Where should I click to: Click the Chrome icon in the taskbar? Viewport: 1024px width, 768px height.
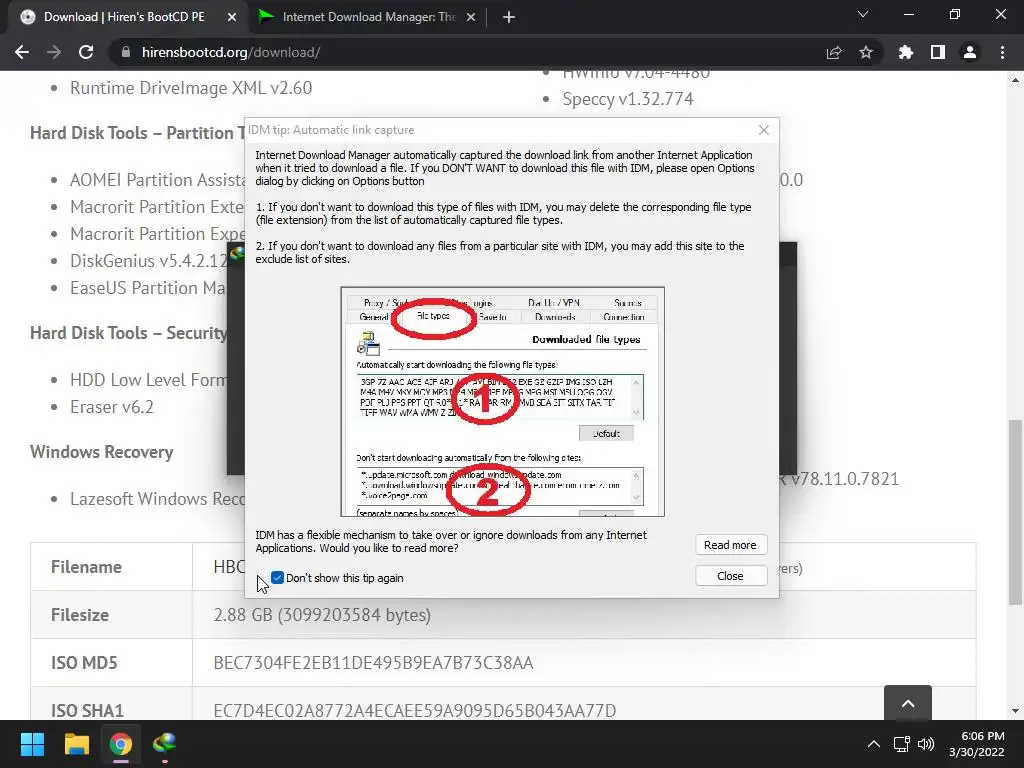point(121,744)
